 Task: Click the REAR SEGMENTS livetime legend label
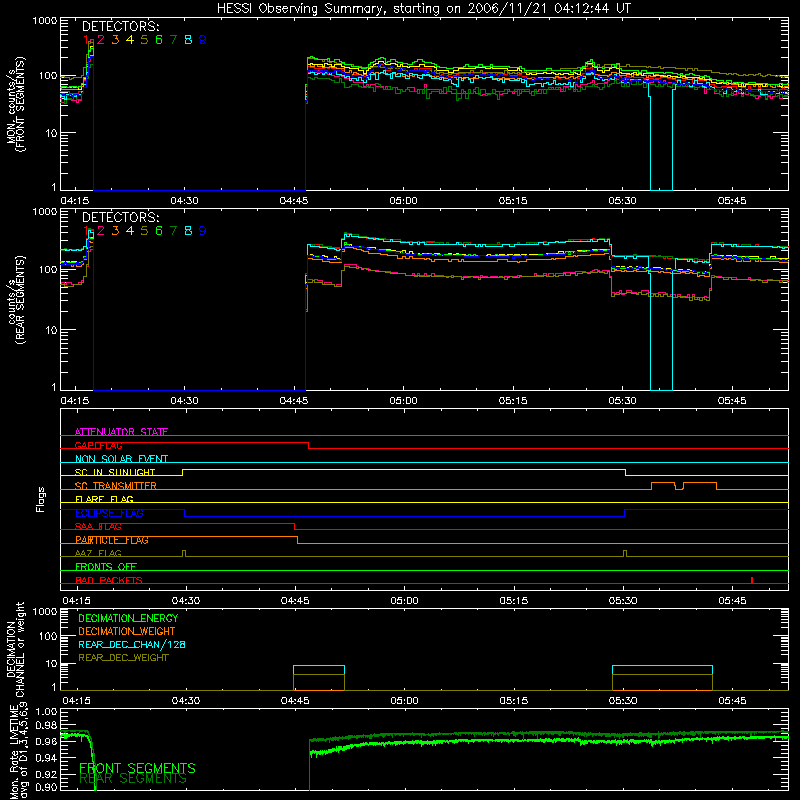133,779
